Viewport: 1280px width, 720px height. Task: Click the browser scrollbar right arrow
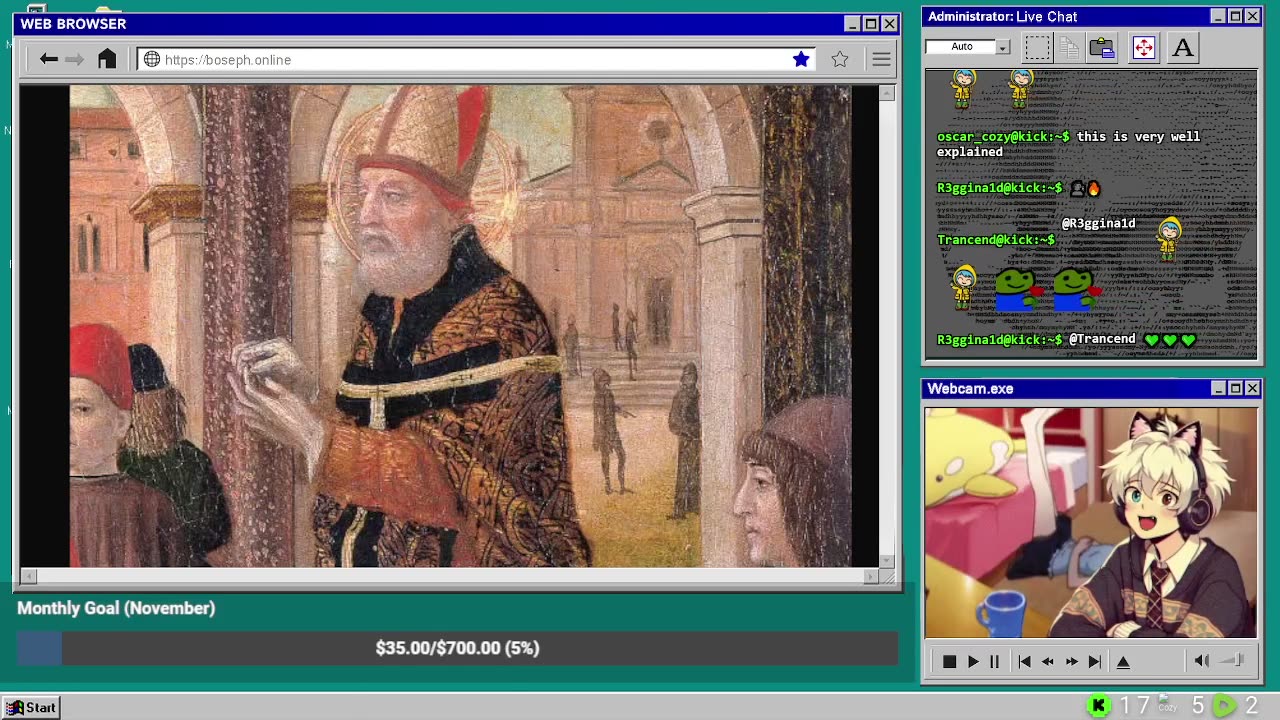[x=871, y=576]
